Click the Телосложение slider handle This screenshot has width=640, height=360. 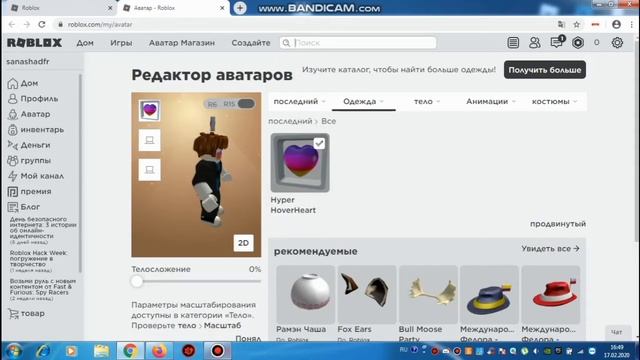pyautogui.click(x=137, y=281)
